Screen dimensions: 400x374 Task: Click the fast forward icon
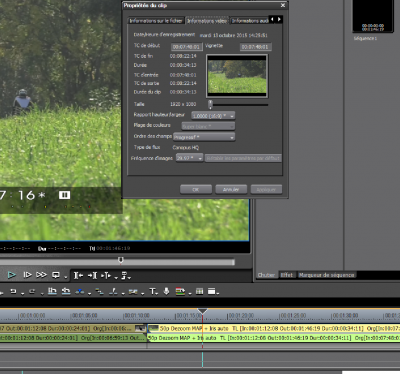tap(41, 275)
